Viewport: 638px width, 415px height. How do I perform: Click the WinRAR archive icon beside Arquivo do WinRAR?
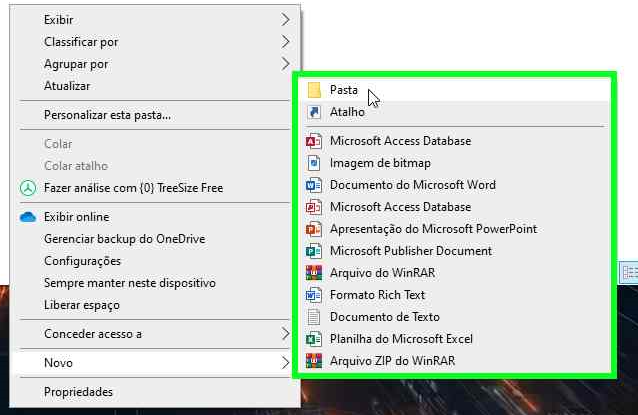coord(314,273)
